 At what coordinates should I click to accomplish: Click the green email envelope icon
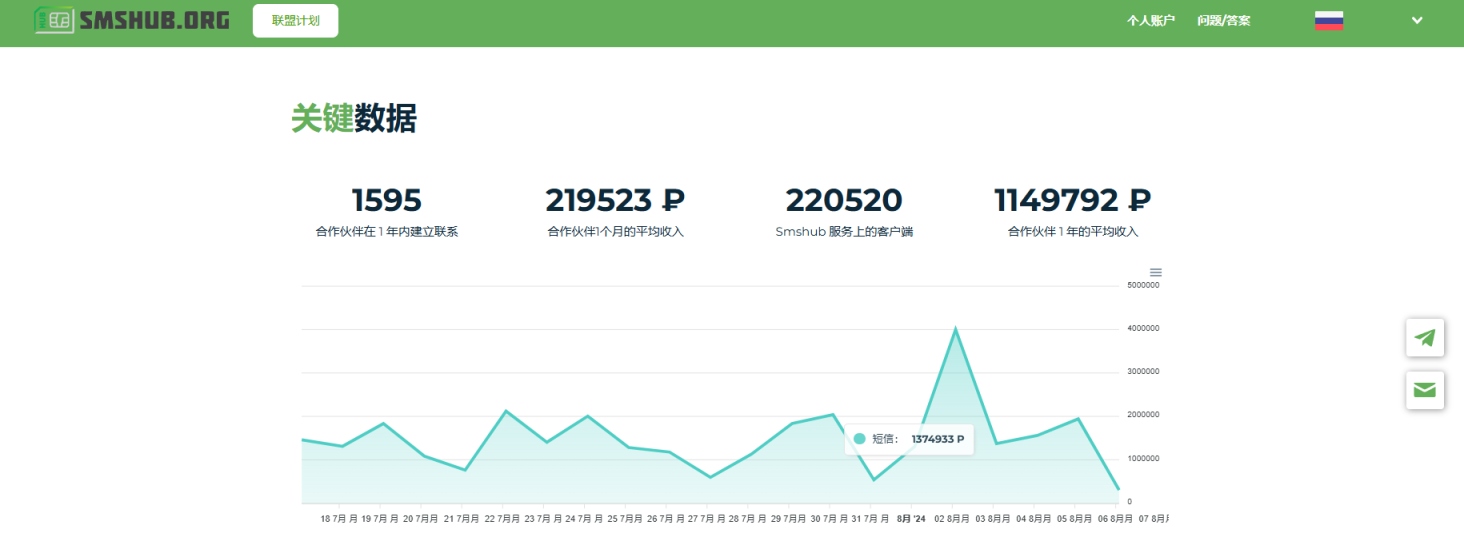tap(1424, 390)
